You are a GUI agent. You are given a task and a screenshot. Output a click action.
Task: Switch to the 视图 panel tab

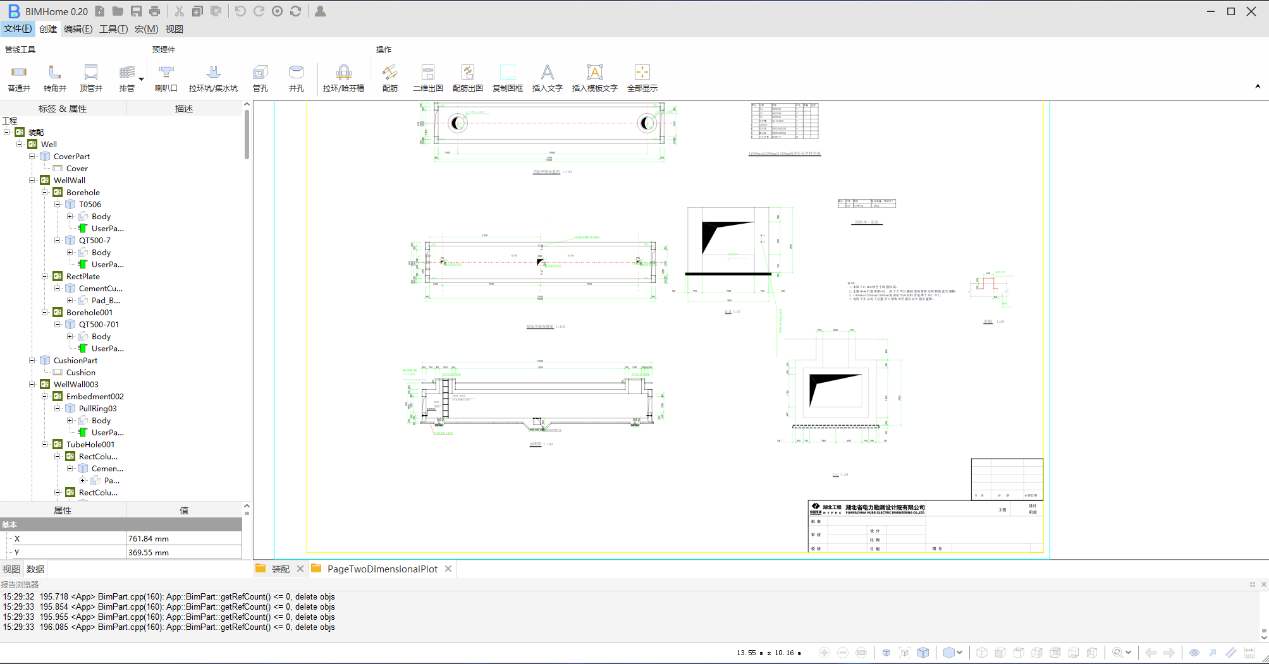click(11, 569)
